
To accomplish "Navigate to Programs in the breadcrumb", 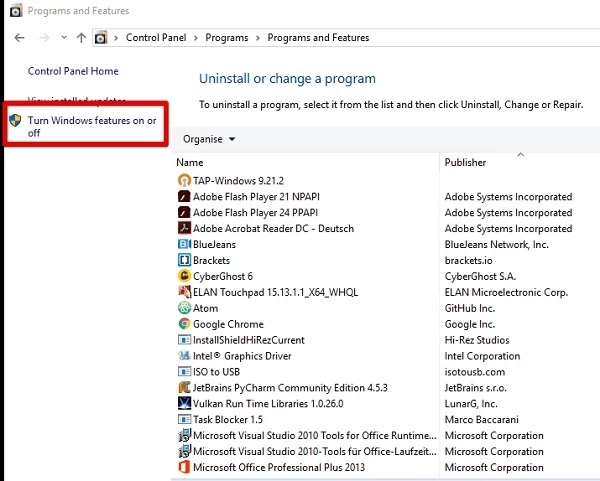I will [227, 38].
